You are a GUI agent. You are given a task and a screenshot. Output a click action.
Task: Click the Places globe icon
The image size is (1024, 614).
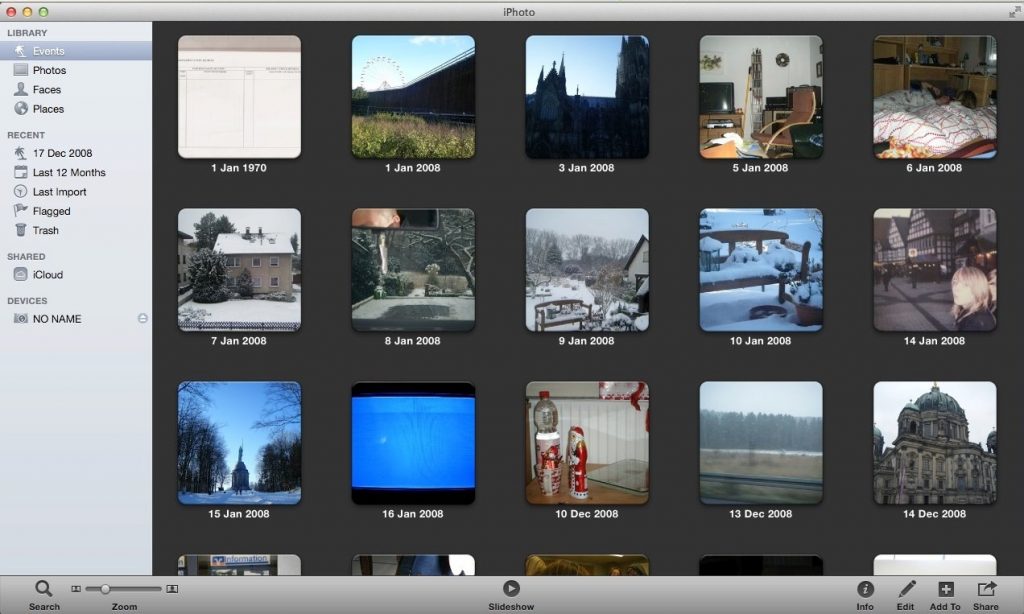21,108
